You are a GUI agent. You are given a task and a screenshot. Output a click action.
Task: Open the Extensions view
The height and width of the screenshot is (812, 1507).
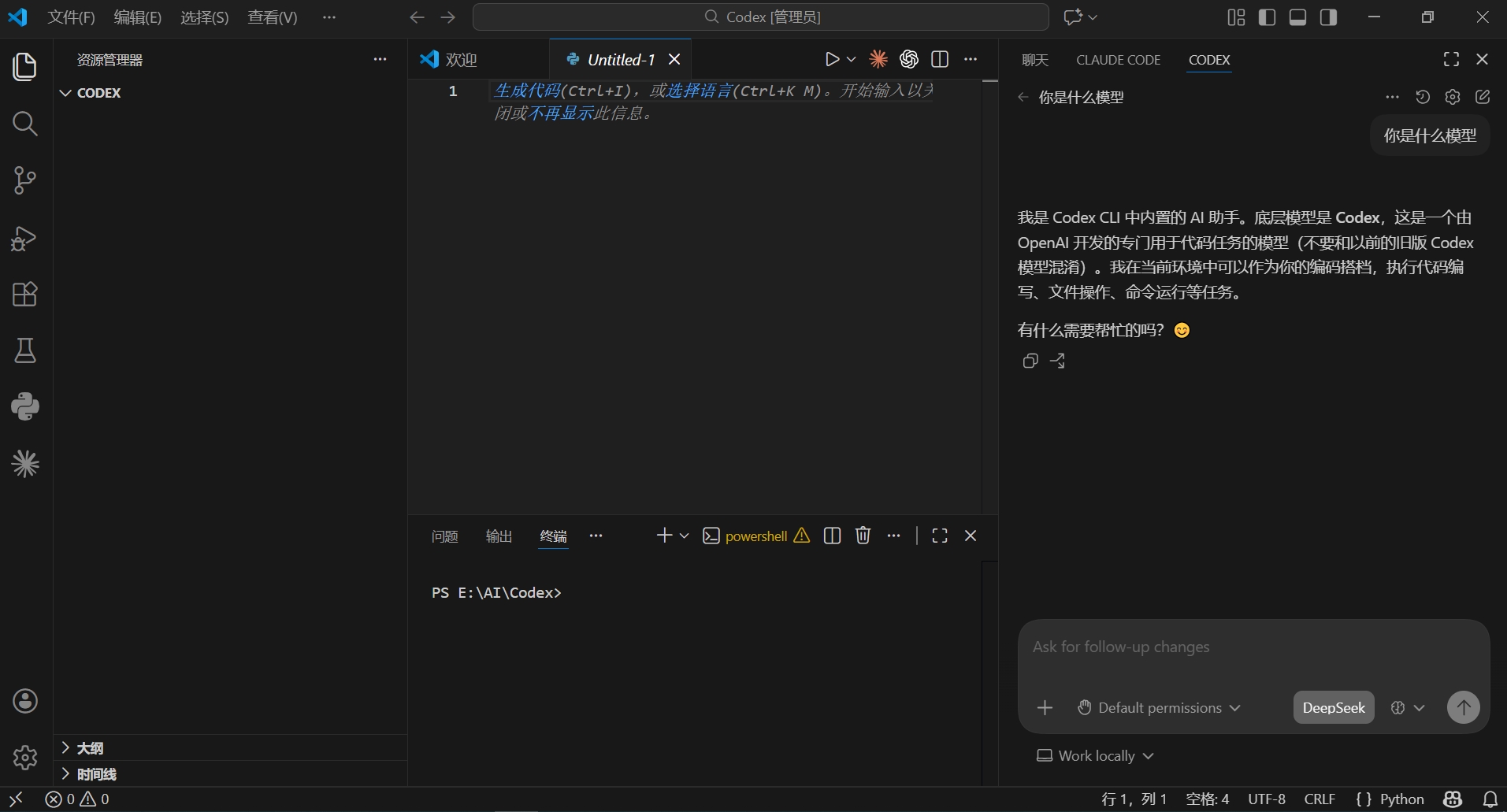pyautogui.click(x=25, y=295)
